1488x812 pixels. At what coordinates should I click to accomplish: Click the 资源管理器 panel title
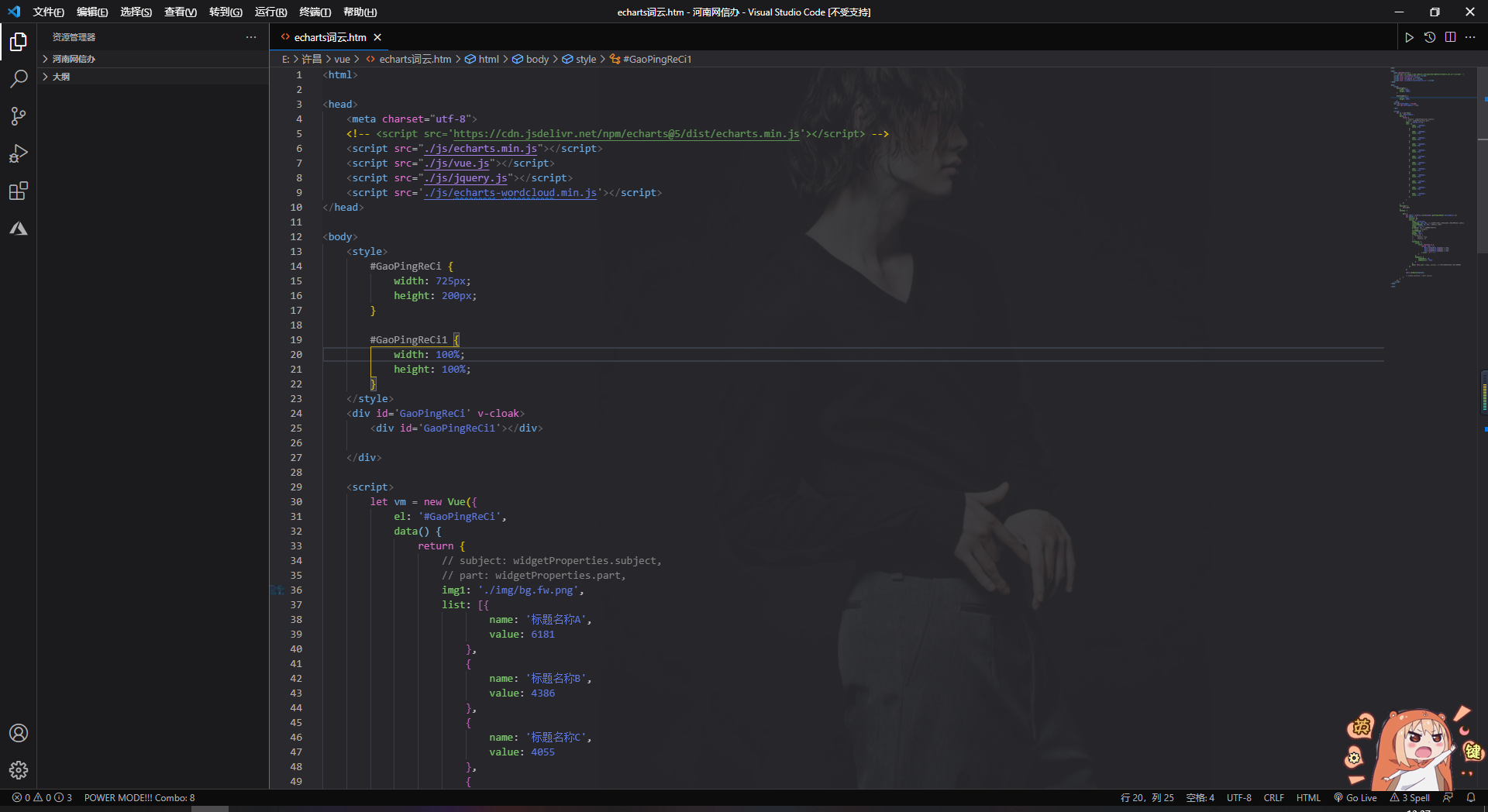pyautogui.click(x=74, y=37)
